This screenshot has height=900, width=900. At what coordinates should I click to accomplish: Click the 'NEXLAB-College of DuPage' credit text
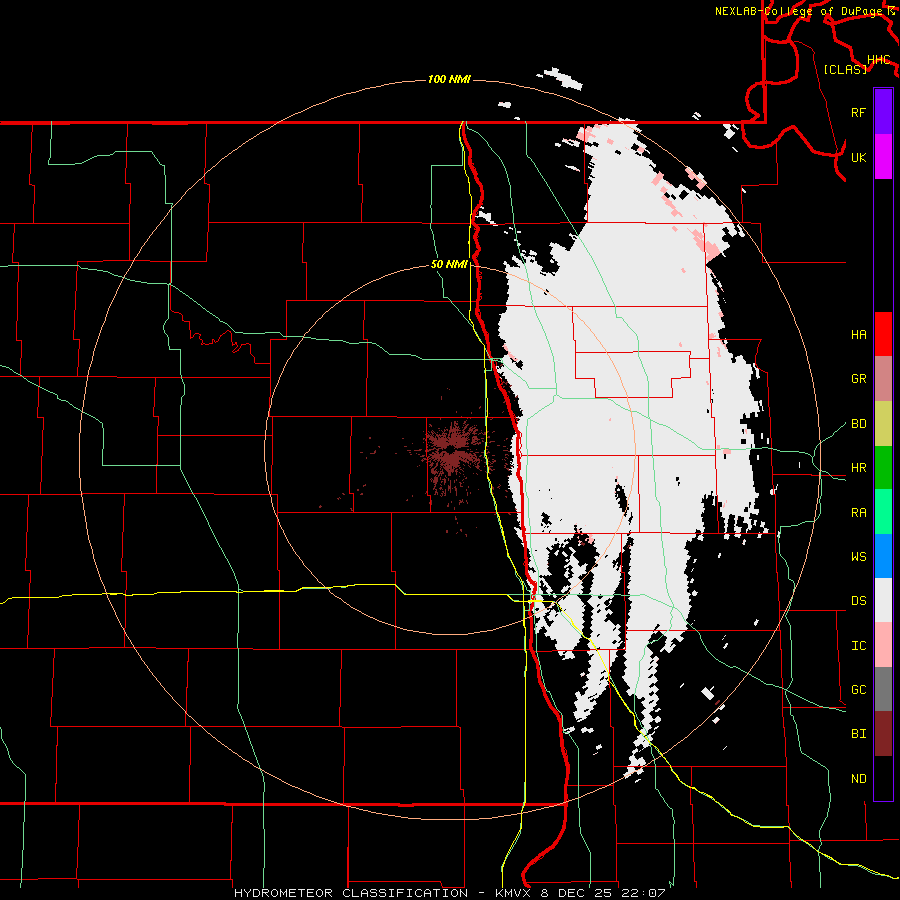(798, 11)
